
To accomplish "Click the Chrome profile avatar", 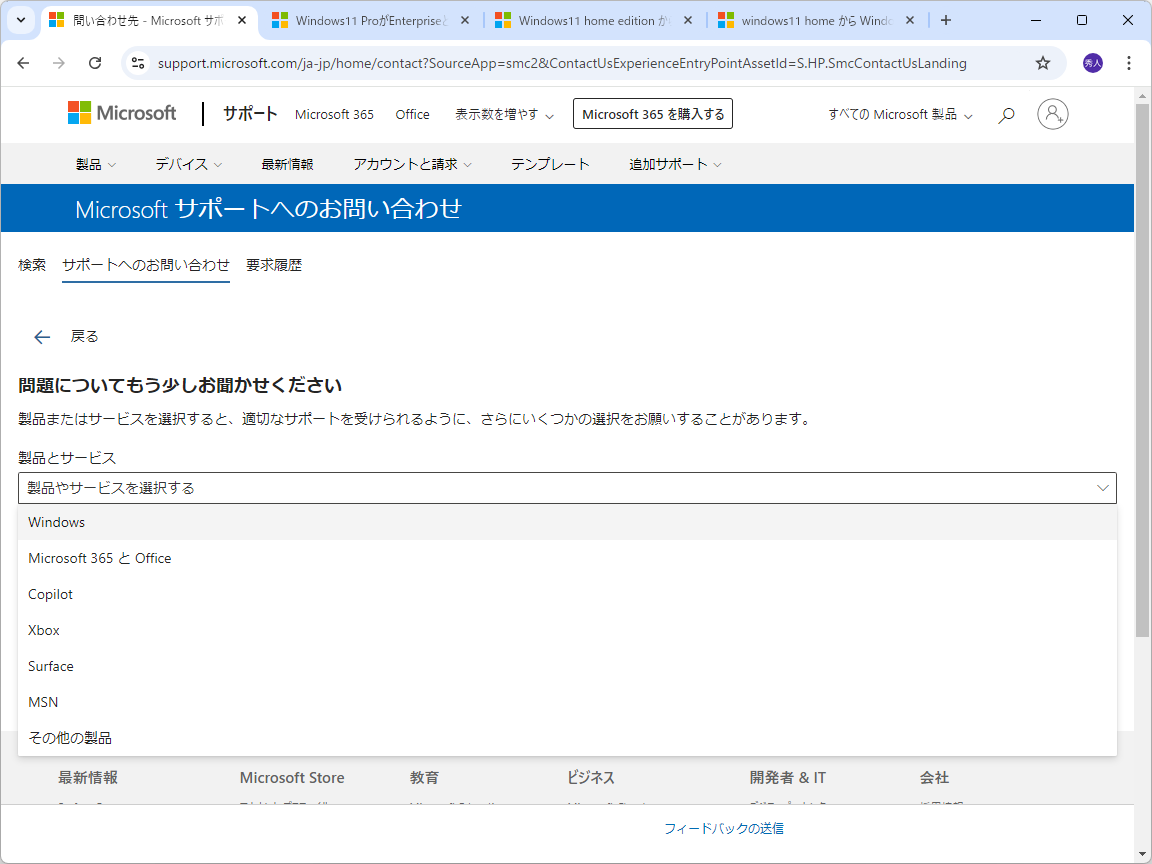I will coord(1092,62).
